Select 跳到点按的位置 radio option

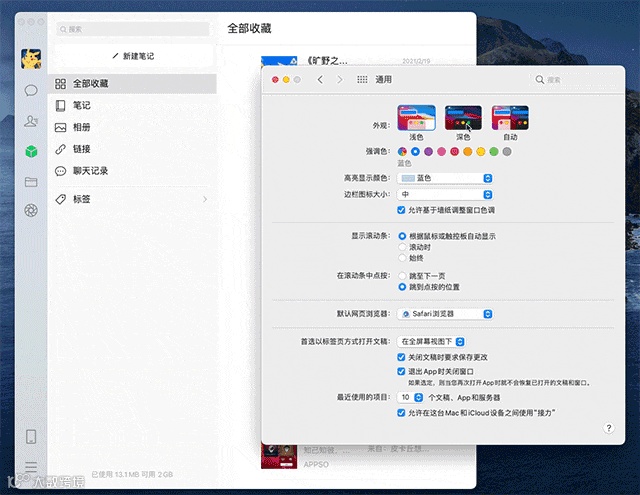pyautogui.click(x=402, y=287)
